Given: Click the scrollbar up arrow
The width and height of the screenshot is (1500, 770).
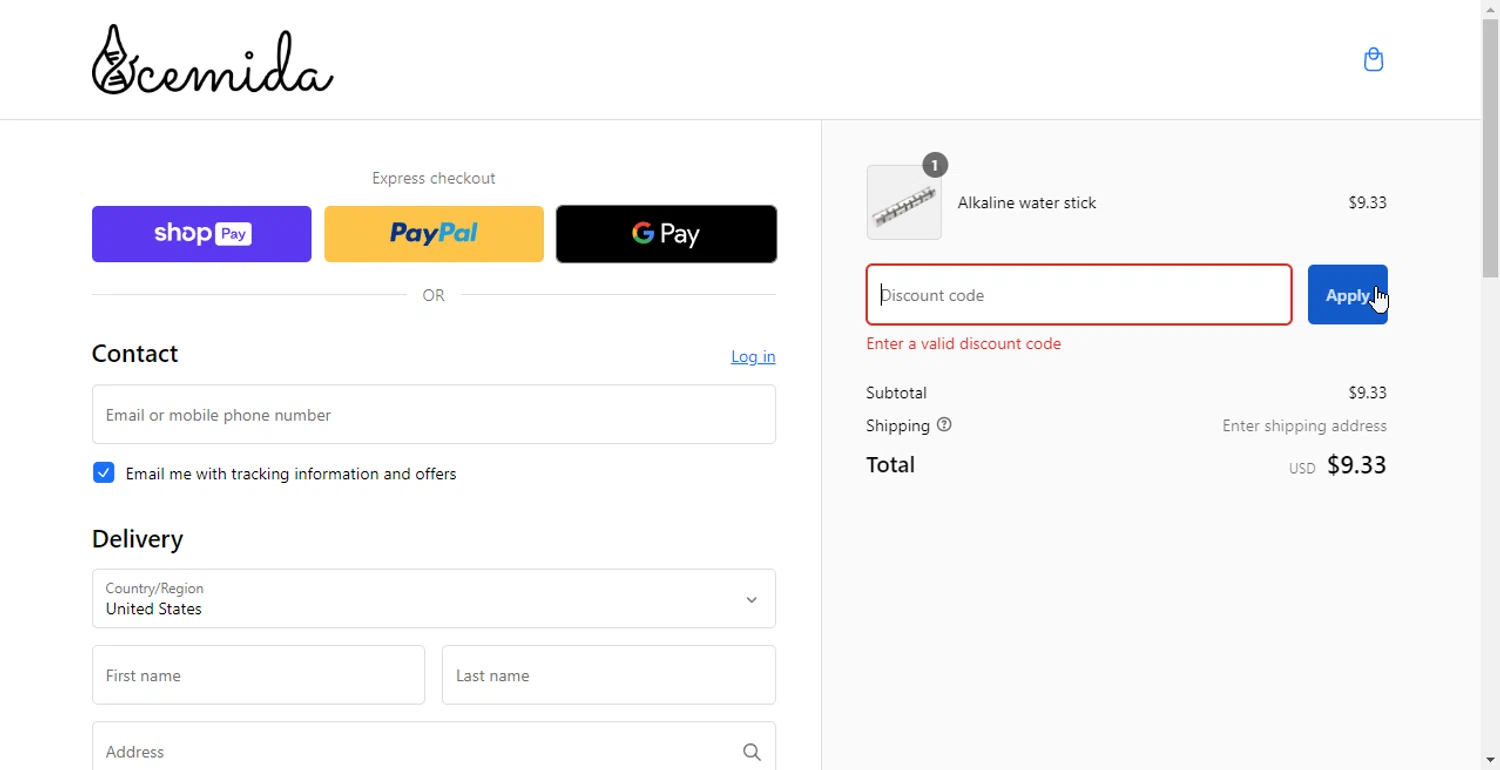Looking at the screenshot, I should [x=1490, y=9].
